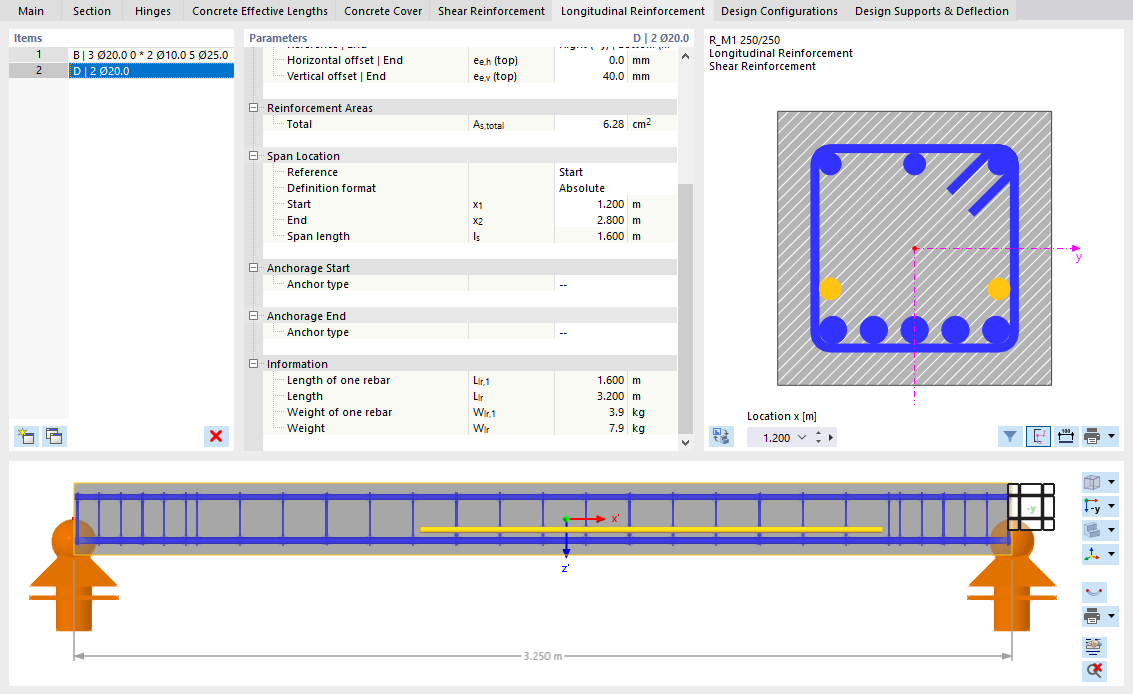Click the section view sync icon

(x=720, y=436)
